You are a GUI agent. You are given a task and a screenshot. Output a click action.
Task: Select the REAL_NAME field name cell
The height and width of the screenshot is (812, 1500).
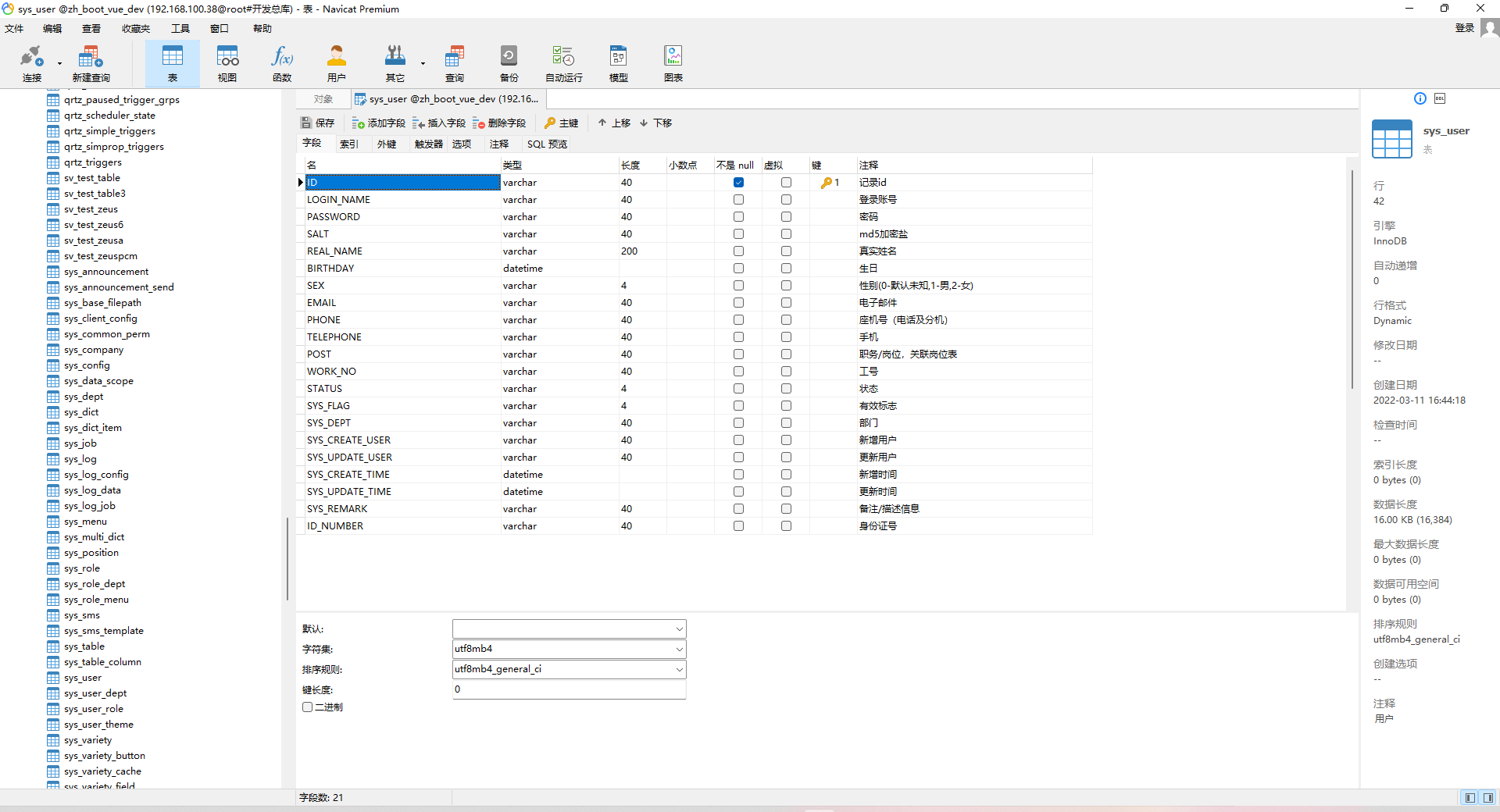coord(402,251)
